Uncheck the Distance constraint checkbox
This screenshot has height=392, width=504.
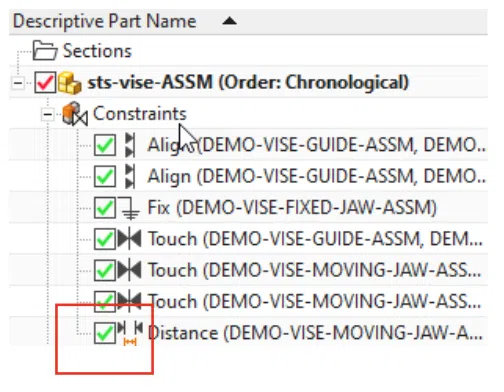tap(105, 333)
